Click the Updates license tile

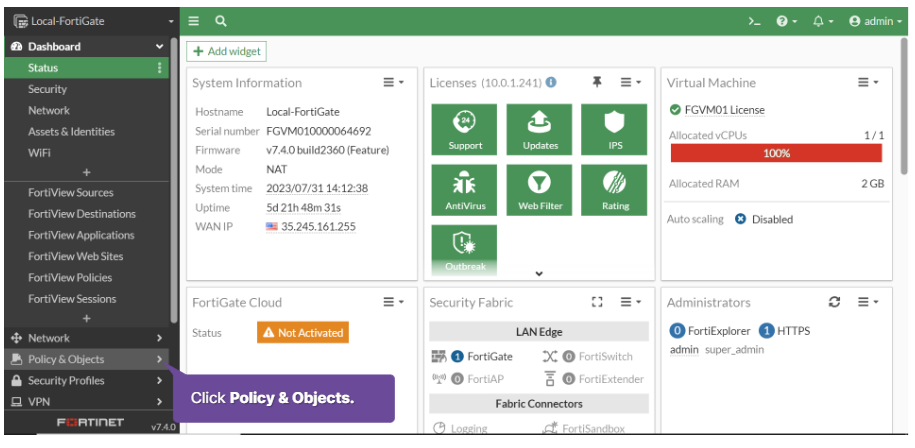(x=540, y=130)
